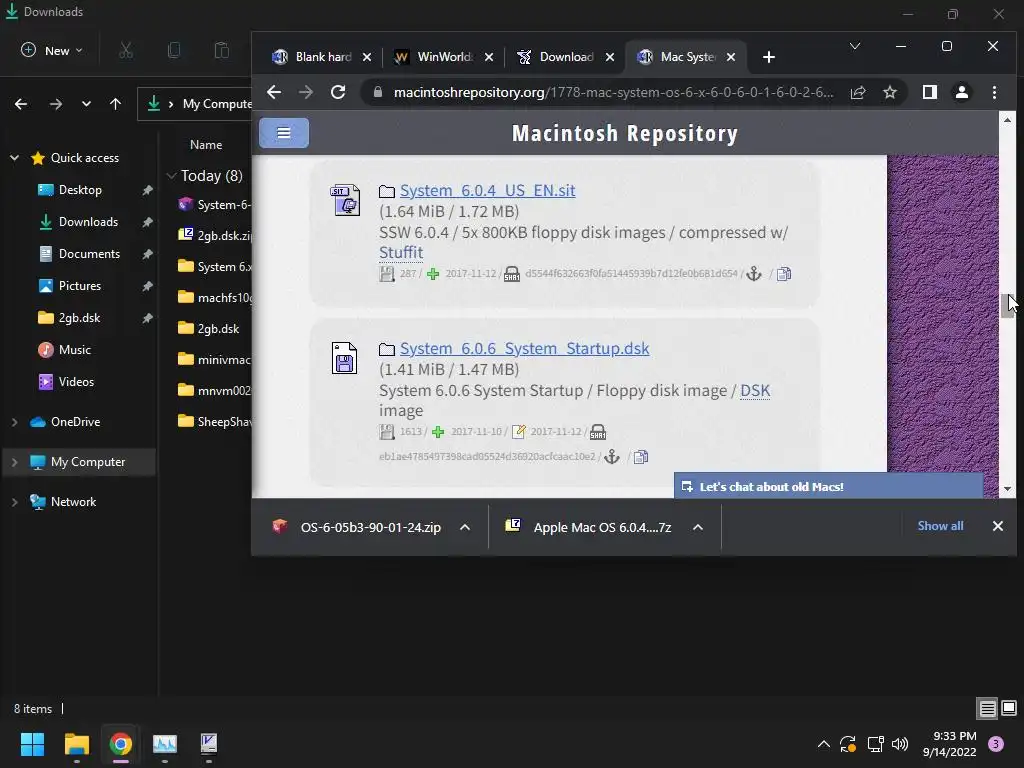Select Pictures in Quick access
Image resolution: width=1024 pixels, height=768 pixels.
click(80, 286)
